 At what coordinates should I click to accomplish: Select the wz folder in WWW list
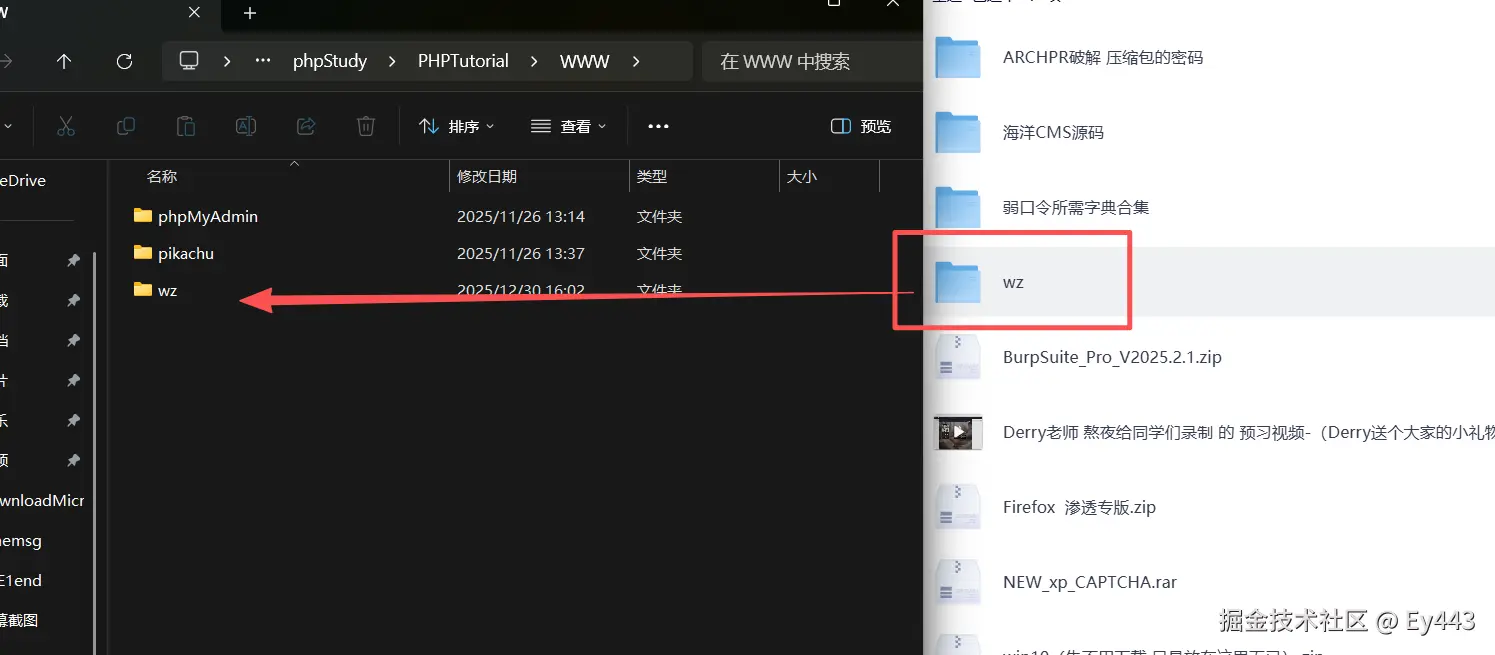pyautogui.click(x=168, y=291)
